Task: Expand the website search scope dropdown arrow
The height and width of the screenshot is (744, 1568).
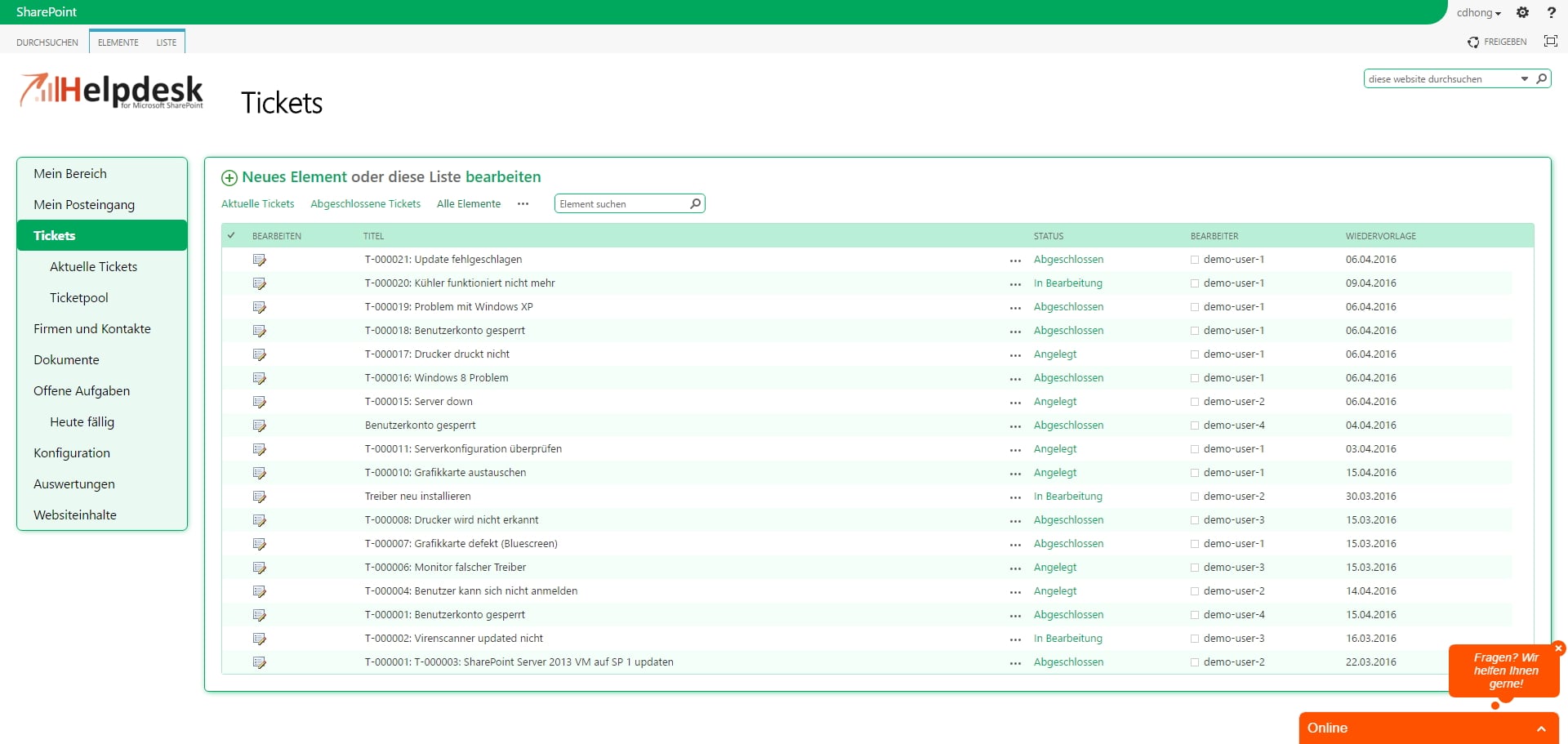Action: point(1524,78)
